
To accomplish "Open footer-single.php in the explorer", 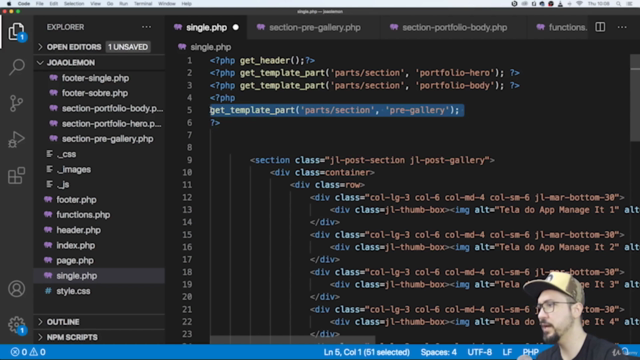I will click(99, 78).
